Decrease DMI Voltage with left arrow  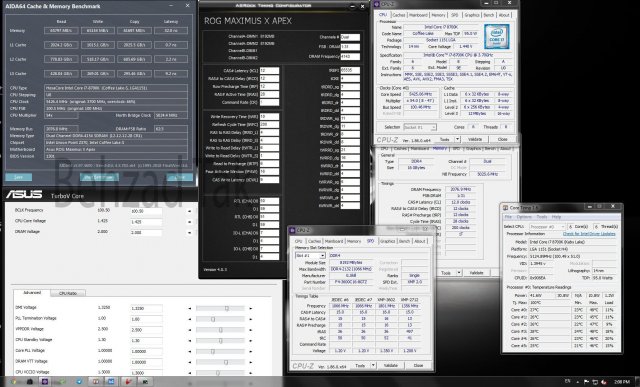[190, 309]
